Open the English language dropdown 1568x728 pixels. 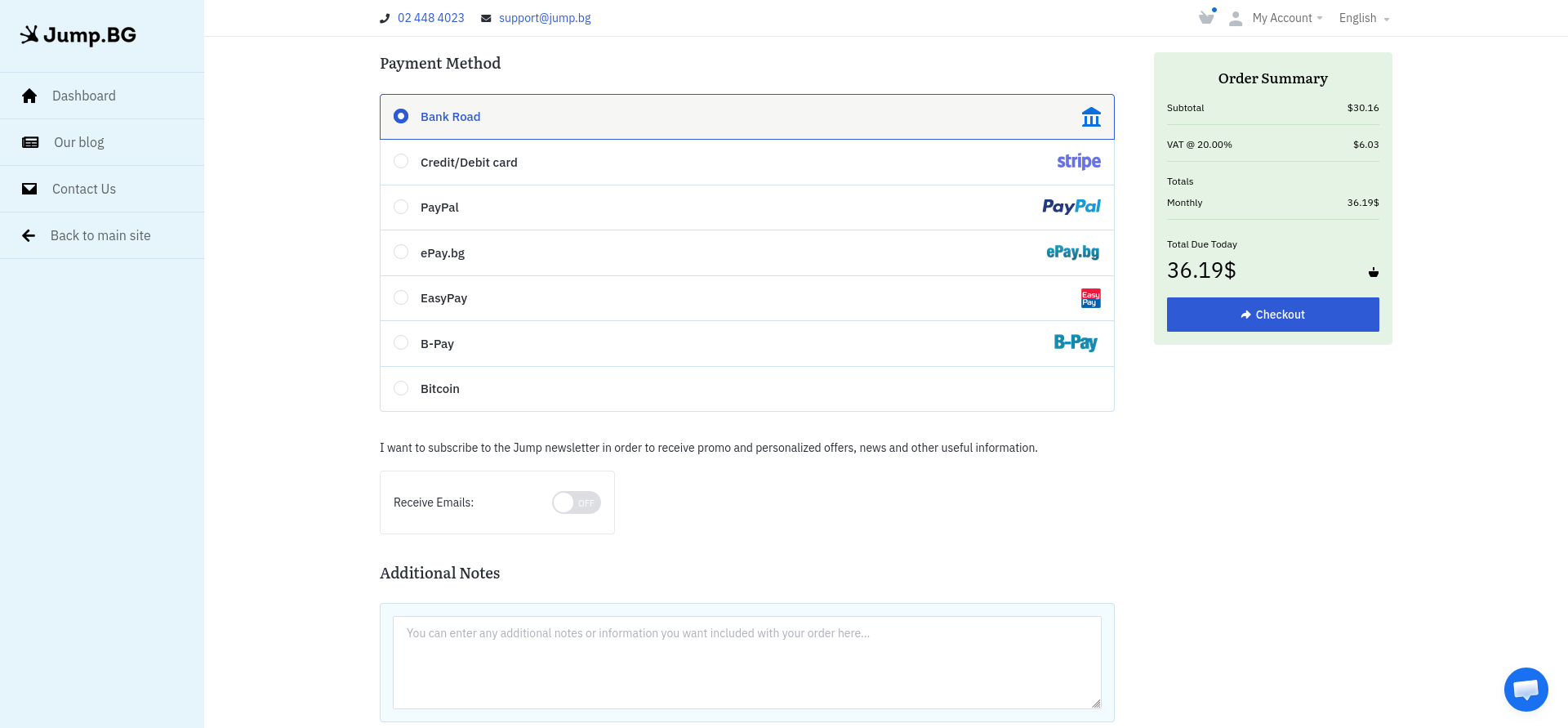tap(1364, 18)
